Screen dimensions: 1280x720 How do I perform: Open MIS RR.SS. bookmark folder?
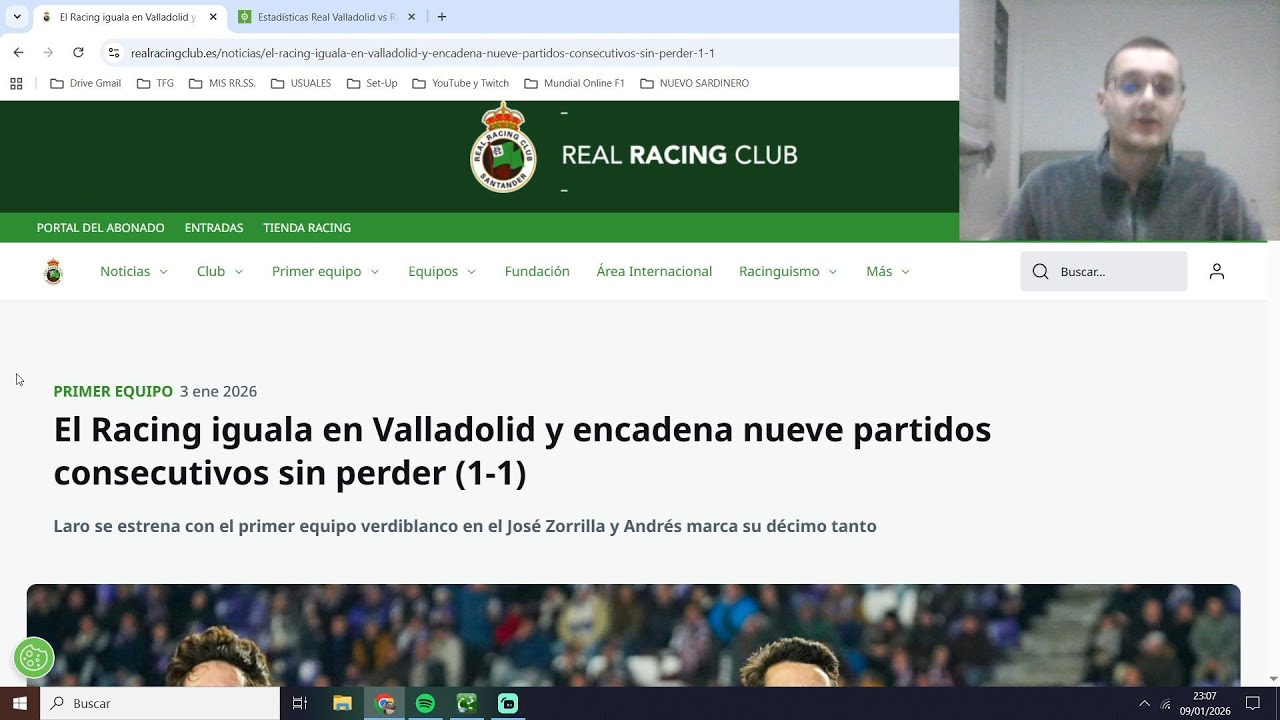221,83
